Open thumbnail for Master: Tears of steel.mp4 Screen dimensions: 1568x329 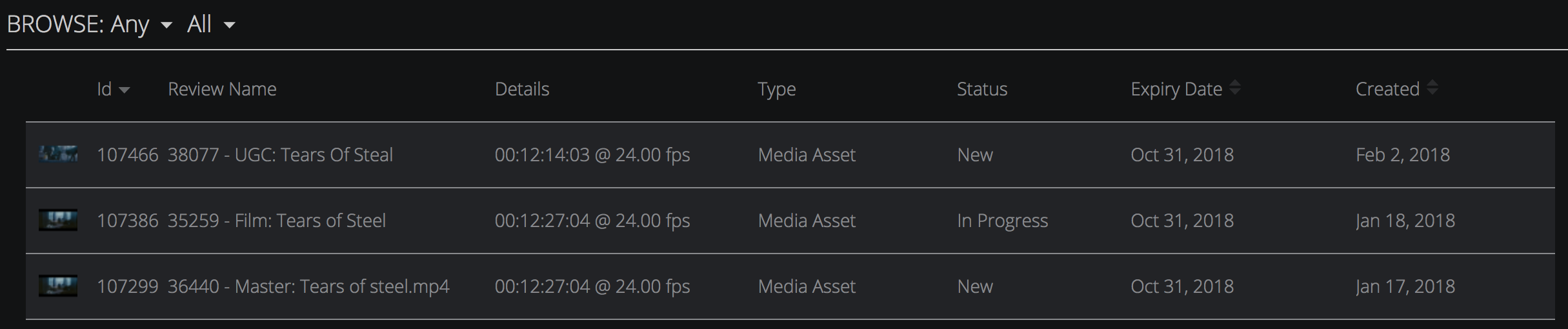[x=58, y=286]
